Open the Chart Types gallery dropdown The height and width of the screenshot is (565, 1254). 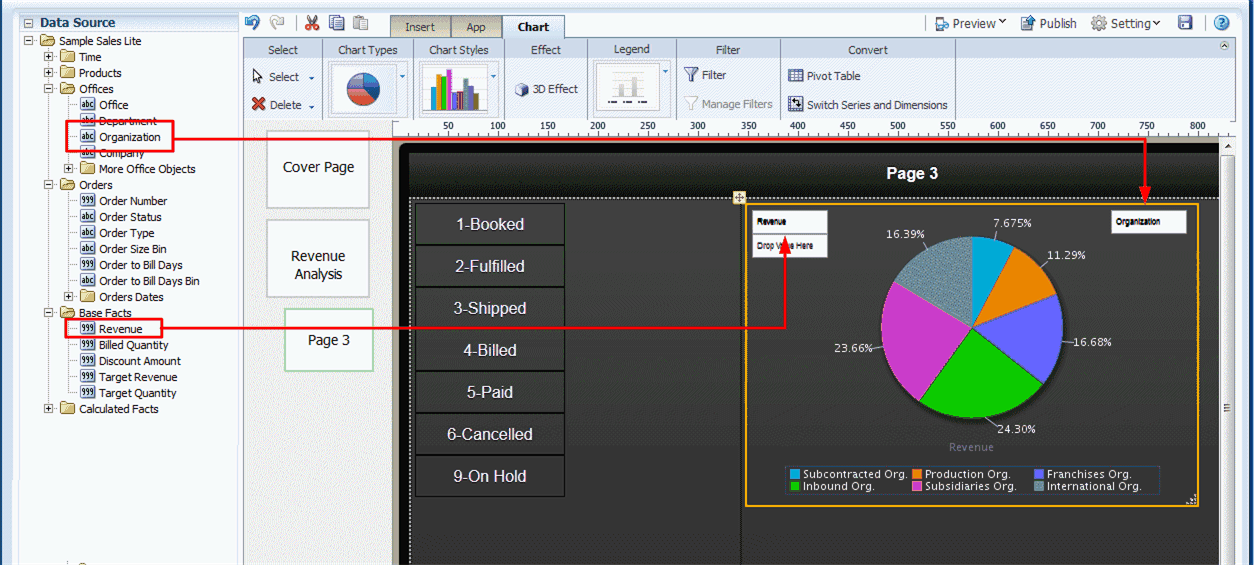pos(403,76)
